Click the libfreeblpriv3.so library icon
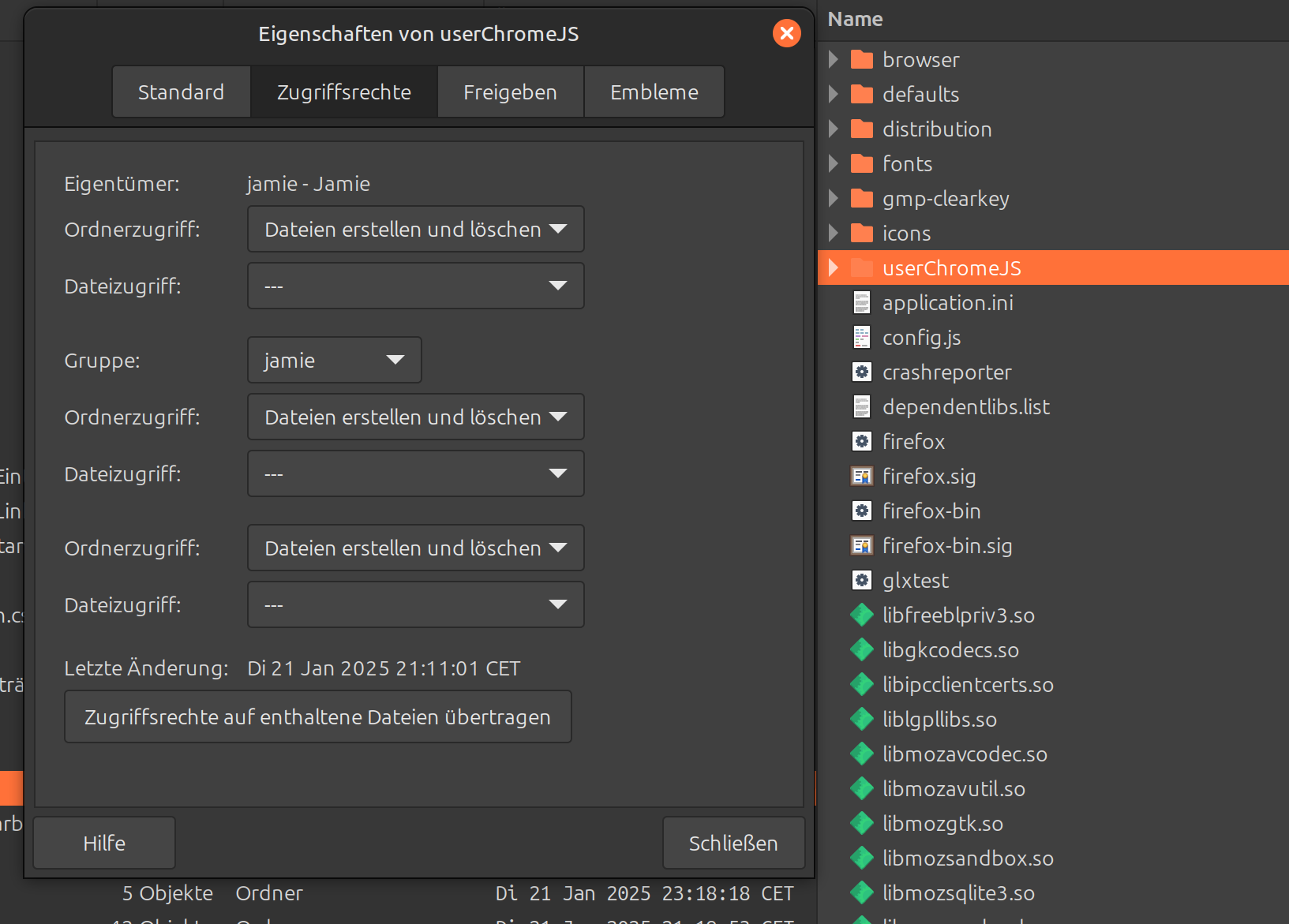This screenshot has height=924, width=1289. [x=861, y=615]
